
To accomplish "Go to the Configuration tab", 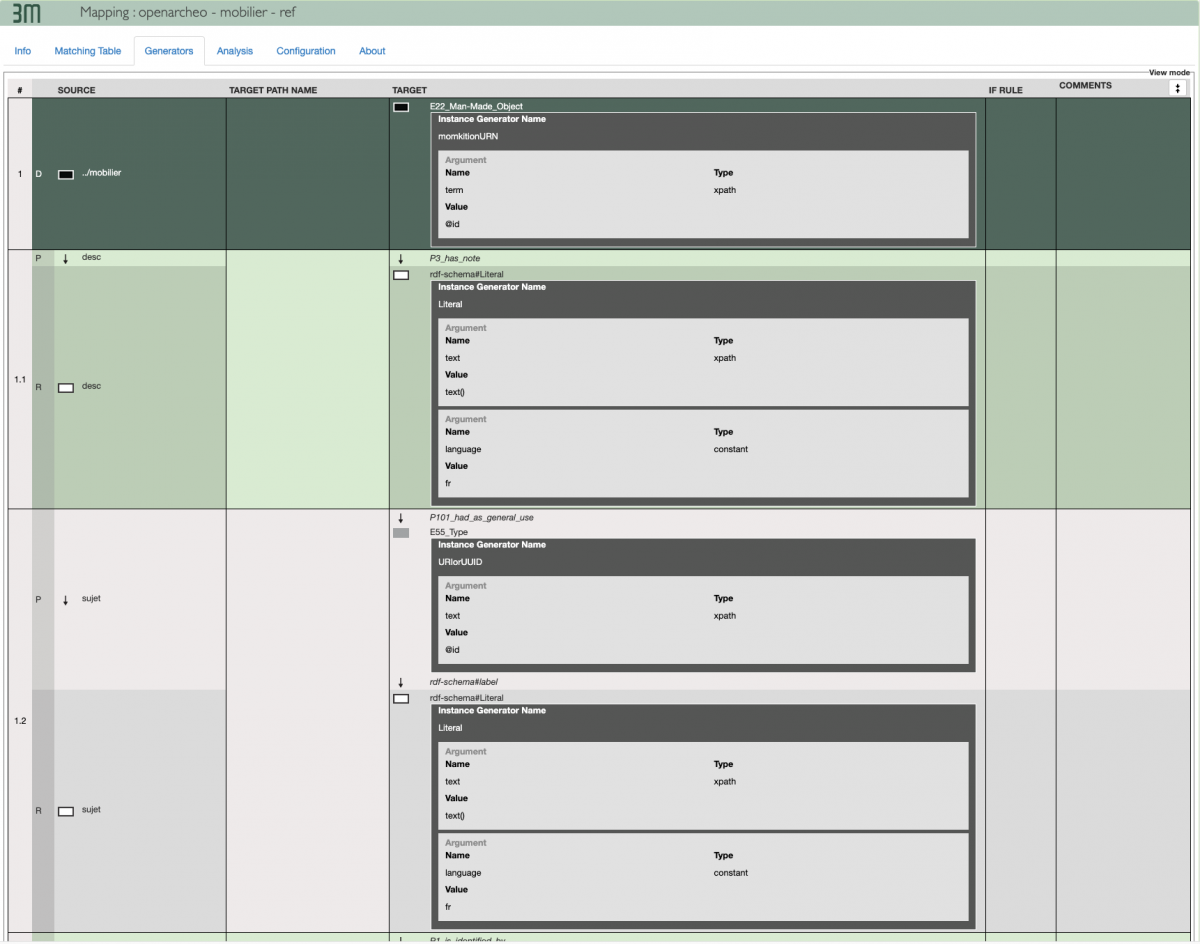I will [x=306, y=51].
